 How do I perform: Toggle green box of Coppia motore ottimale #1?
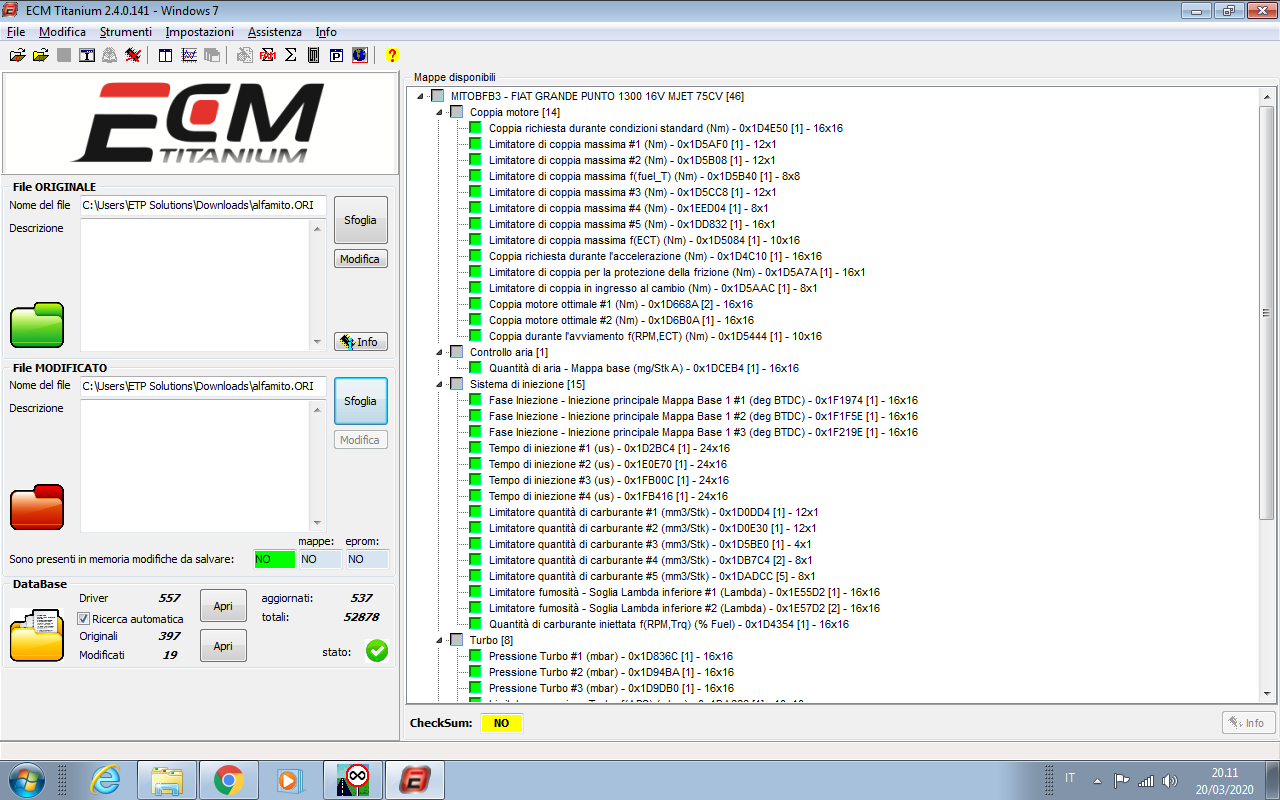point(476,304)
